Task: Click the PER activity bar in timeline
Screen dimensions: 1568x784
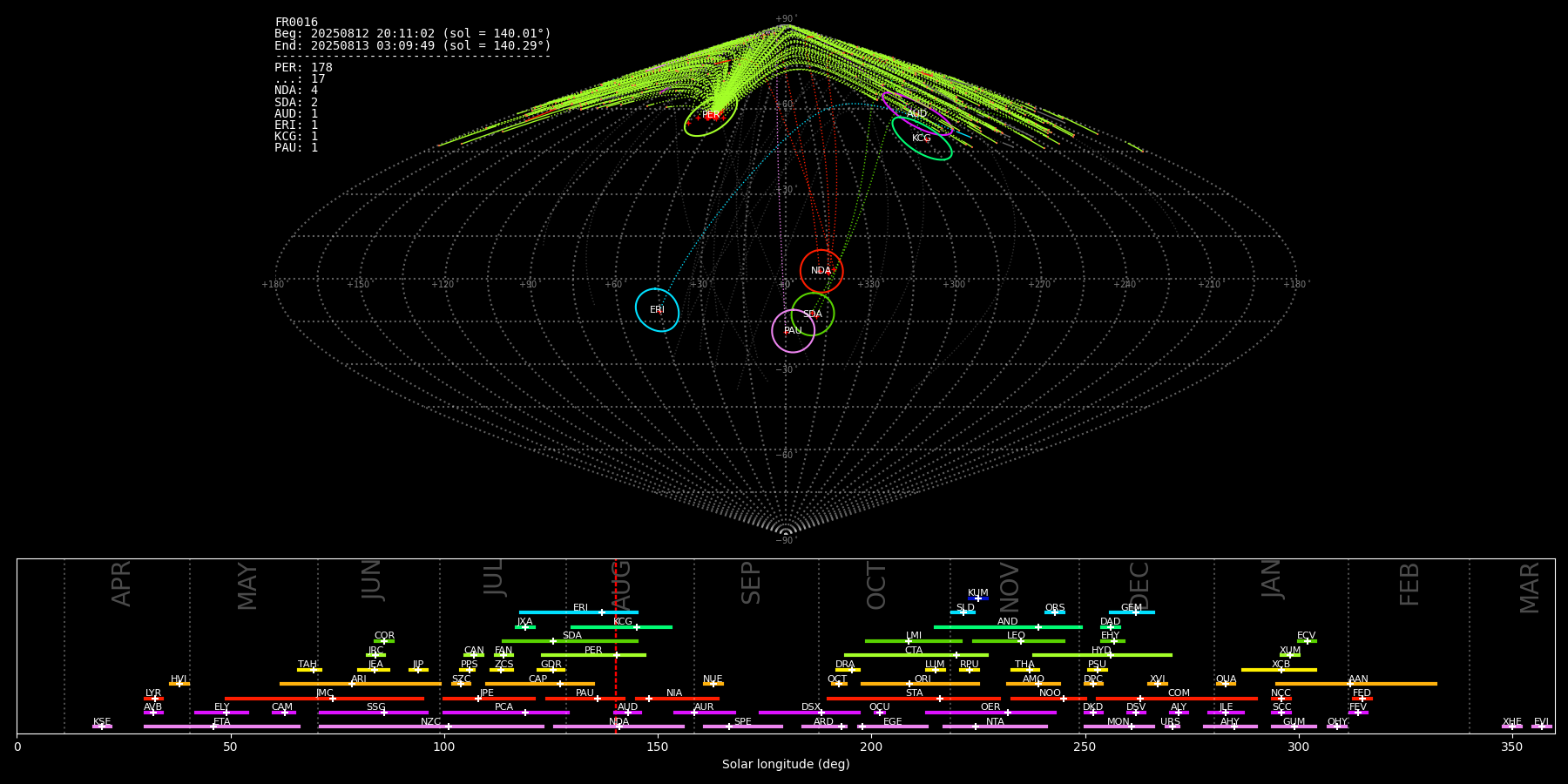Action: (593, 655)
